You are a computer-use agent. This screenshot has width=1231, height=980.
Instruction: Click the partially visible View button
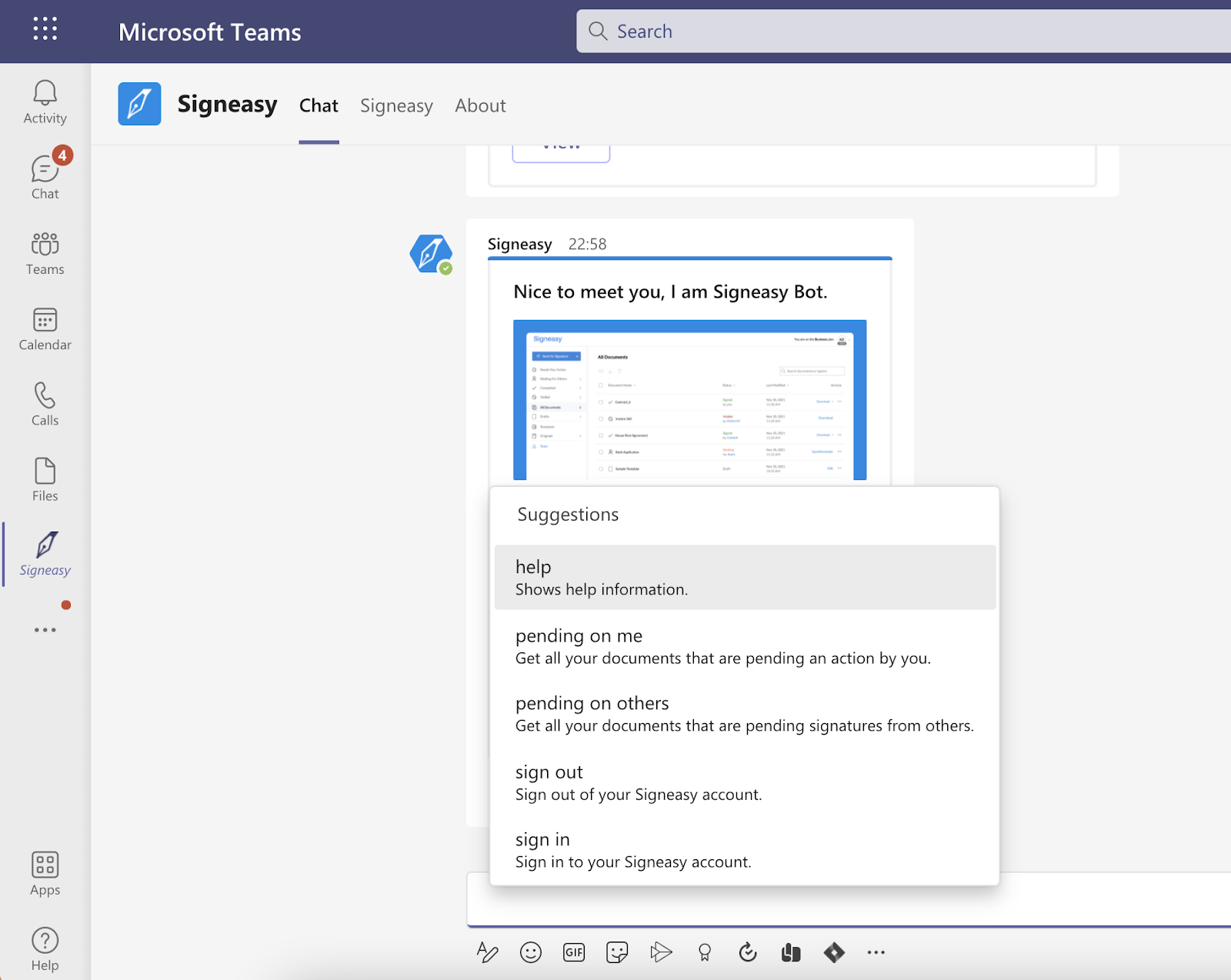pos(561,152)
